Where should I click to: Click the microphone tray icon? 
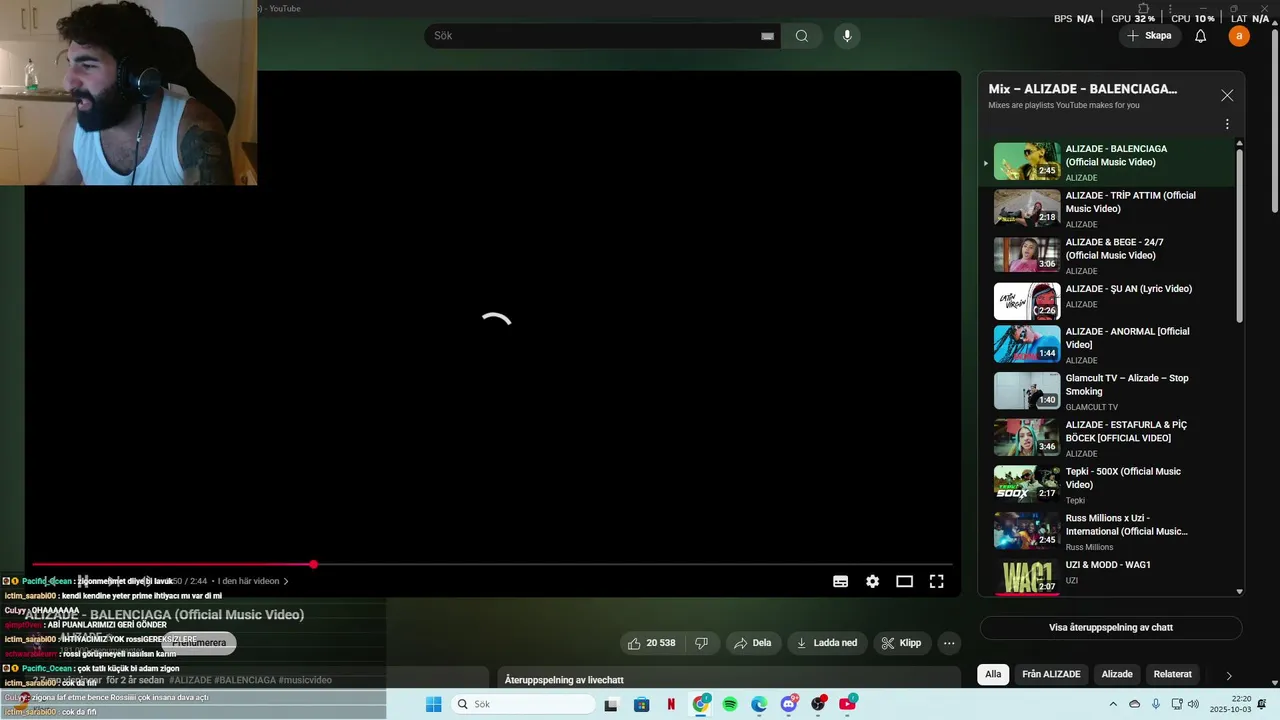[x=1156, y=704]
